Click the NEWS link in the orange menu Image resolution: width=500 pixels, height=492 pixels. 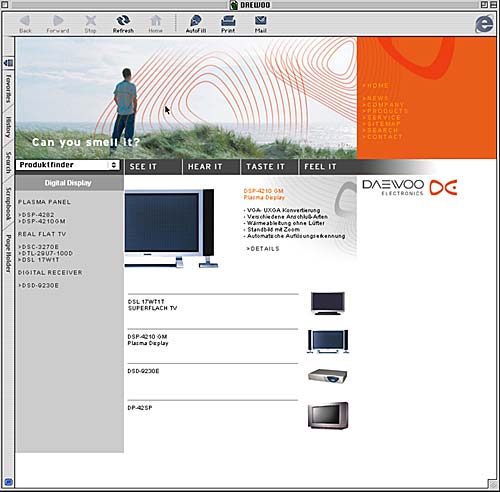[x=376, y=98]
